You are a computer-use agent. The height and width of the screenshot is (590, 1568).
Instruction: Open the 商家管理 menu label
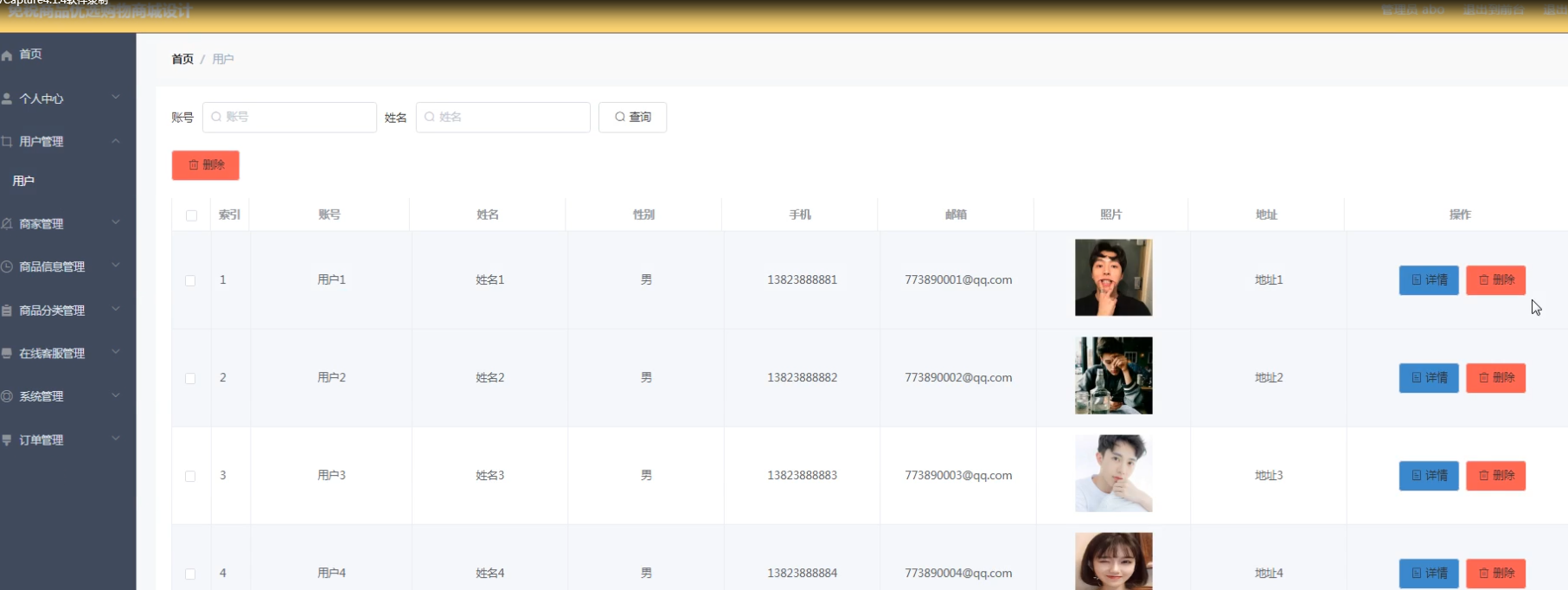pyautogui.click(x=42, y=224)
